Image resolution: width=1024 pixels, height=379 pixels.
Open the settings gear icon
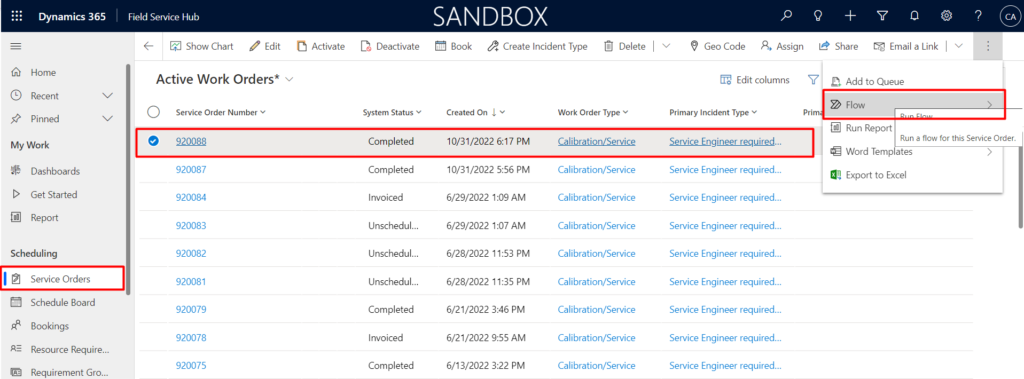[946, 16]
